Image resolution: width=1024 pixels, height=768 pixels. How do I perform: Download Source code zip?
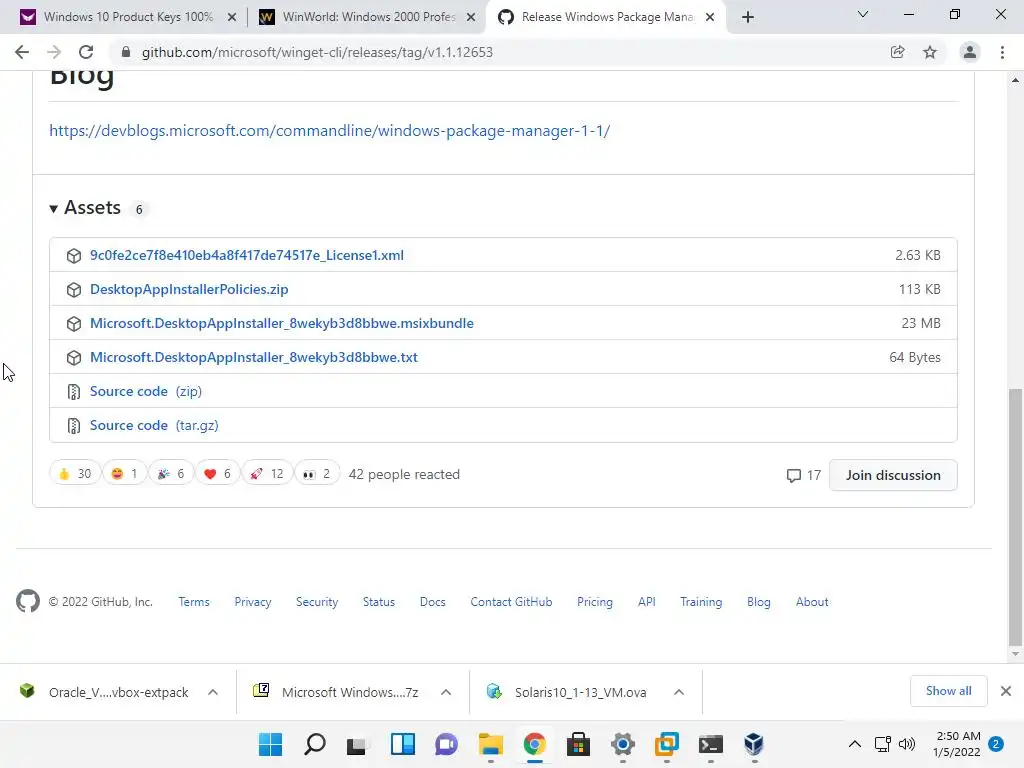[146, 391]
